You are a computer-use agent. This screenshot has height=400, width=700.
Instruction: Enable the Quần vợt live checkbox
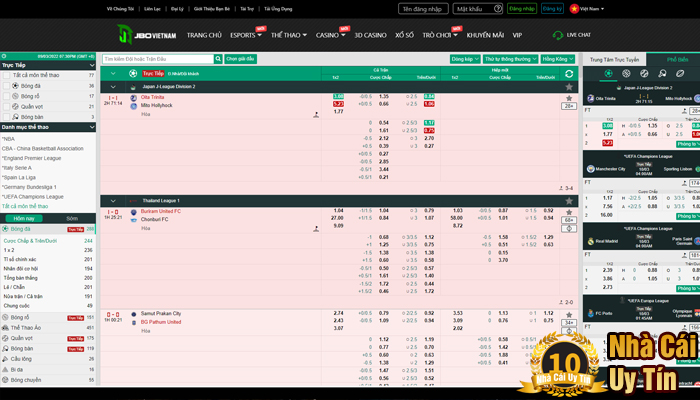[7, 105]
